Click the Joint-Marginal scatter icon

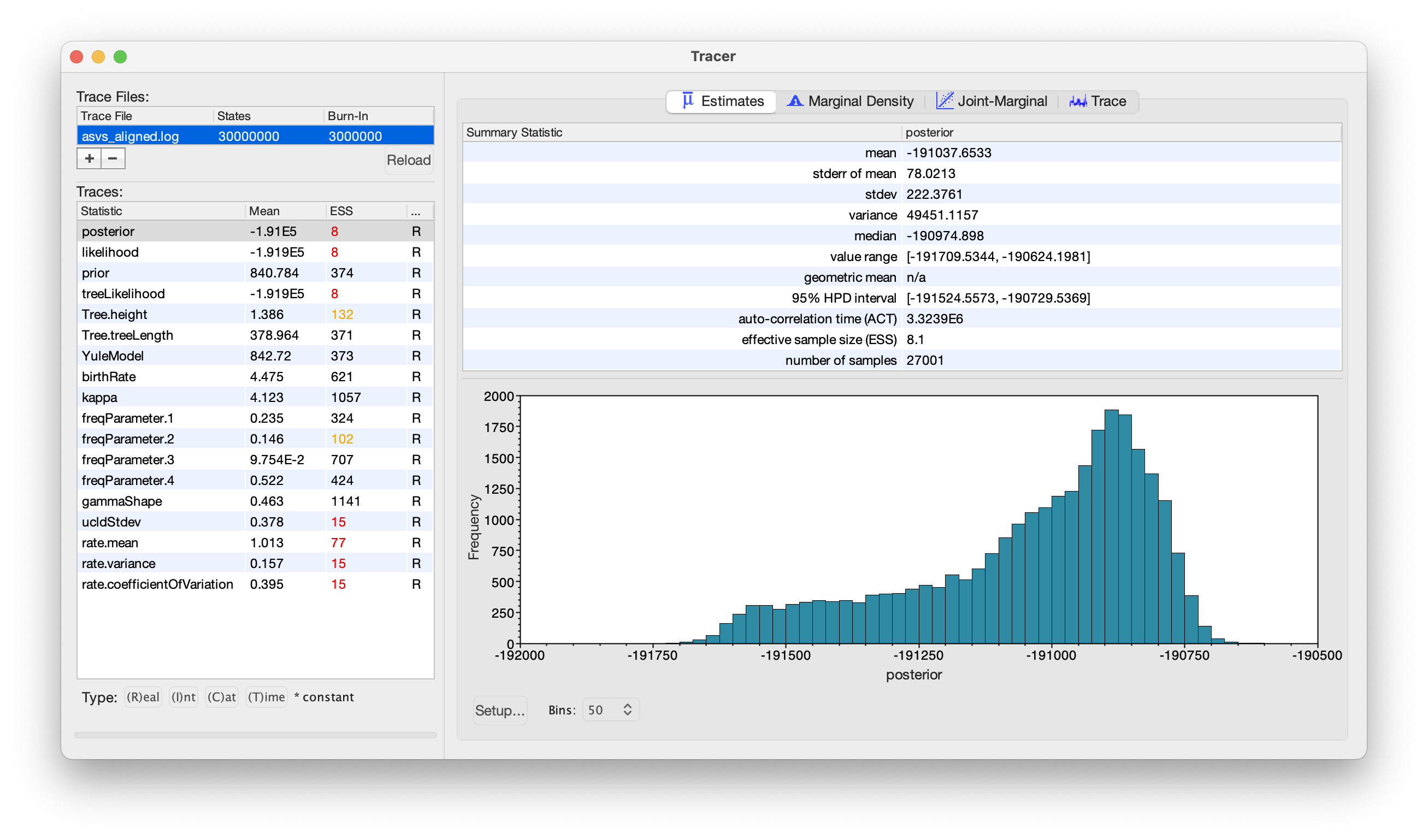945,101
